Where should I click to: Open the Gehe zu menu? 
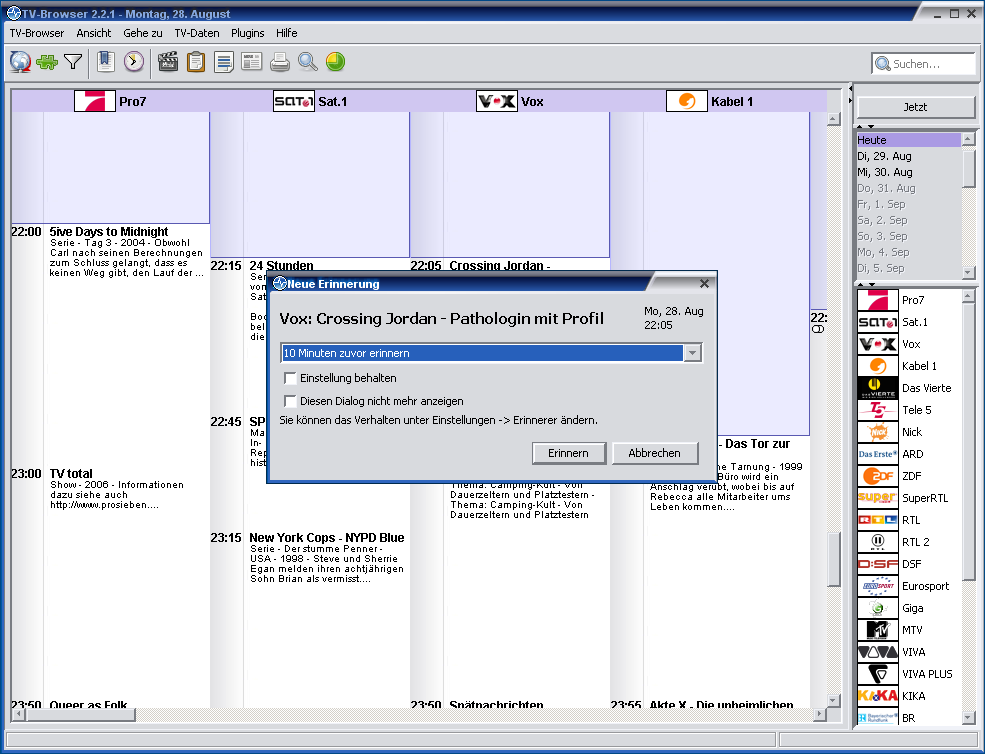(x=143, y=33)
